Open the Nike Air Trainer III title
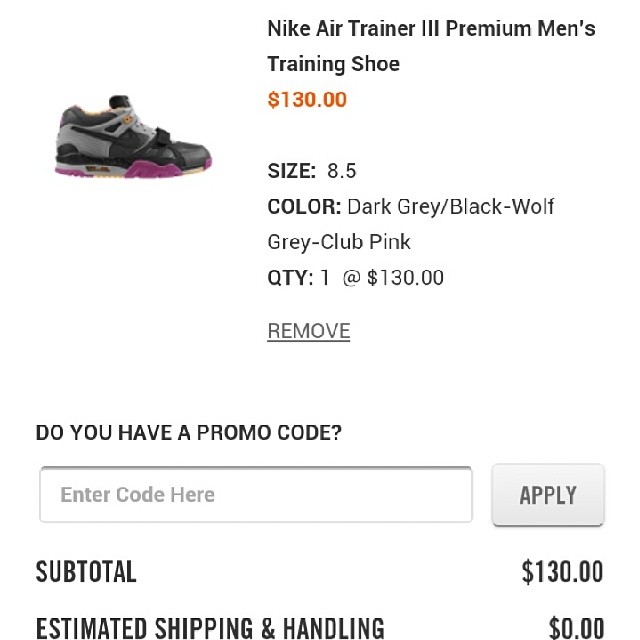This screenshot has width=640, height=640. click(x=430, y=29)
